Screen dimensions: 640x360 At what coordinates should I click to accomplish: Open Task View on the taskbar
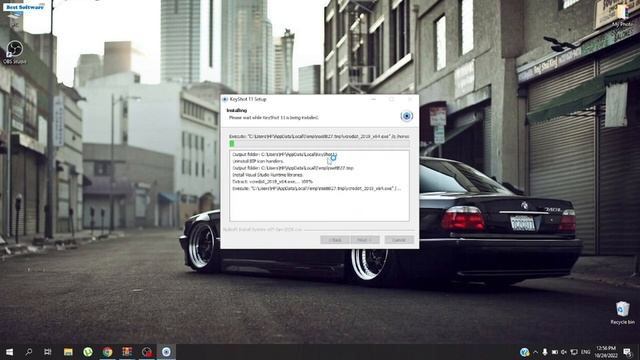(48, 352)
